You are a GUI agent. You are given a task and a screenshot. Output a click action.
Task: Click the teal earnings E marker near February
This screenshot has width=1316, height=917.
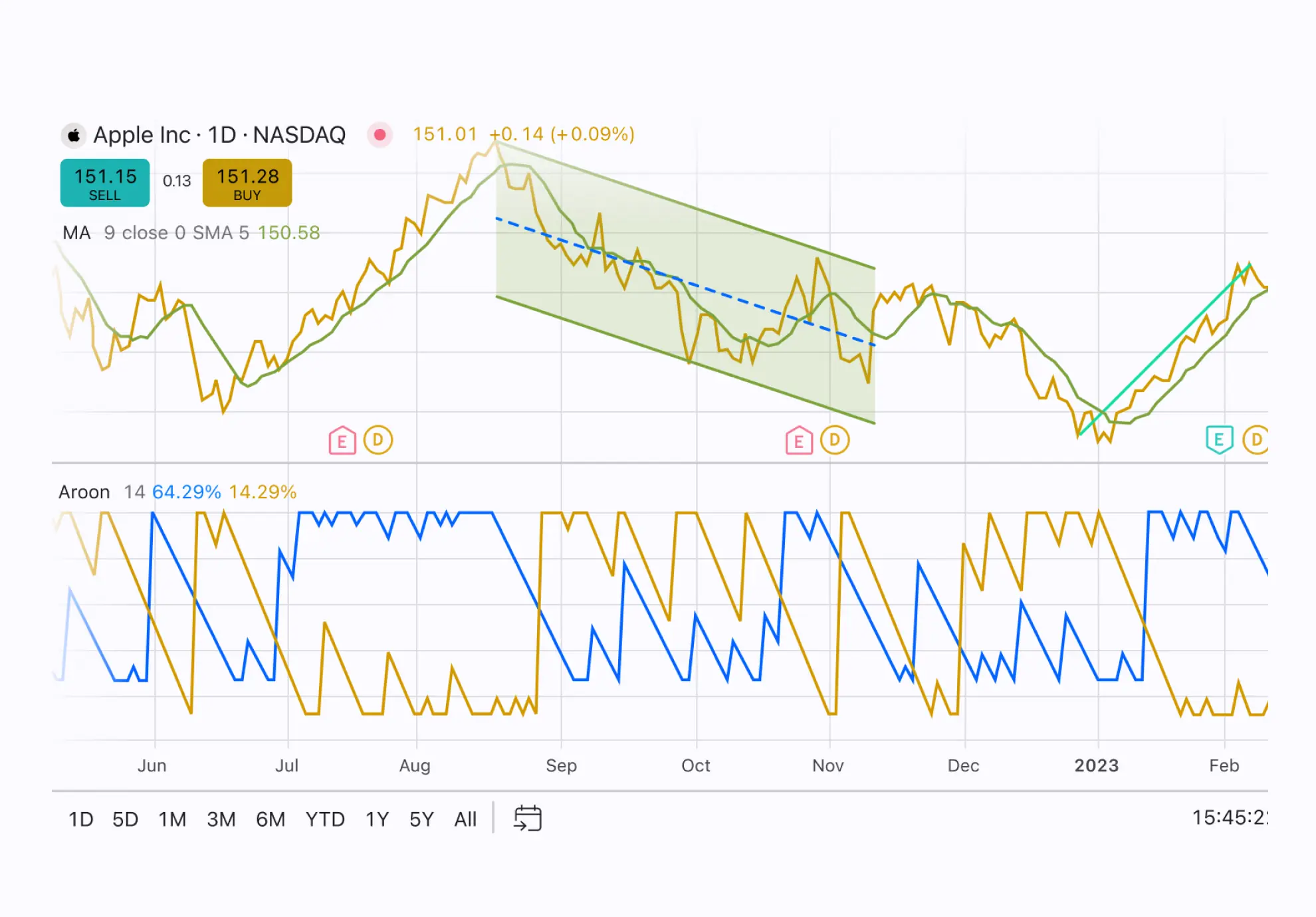[x=1220, y=440]
